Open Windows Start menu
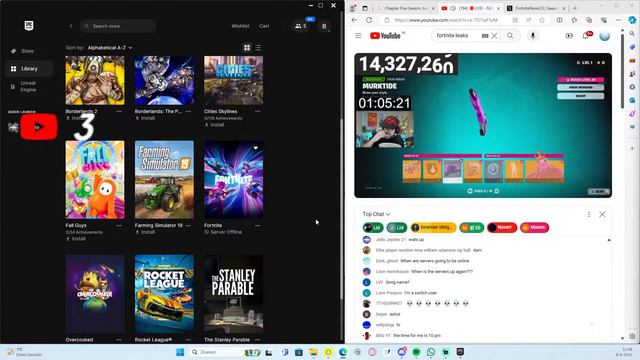The height and width of the screenshot is (360, 640). click(180, 352)
